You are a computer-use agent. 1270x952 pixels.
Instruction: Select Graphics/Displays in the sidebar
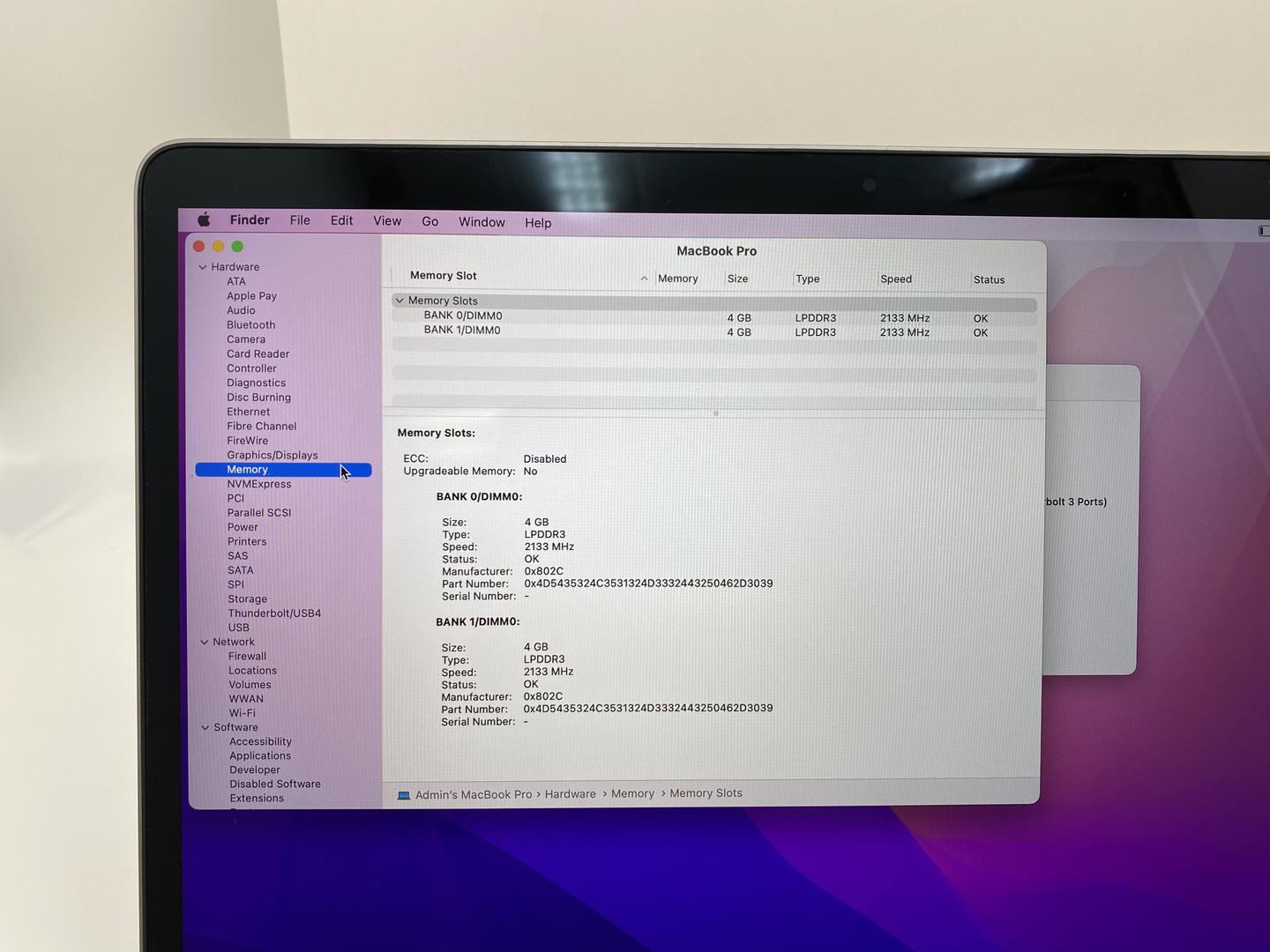[x=273, y=455]
